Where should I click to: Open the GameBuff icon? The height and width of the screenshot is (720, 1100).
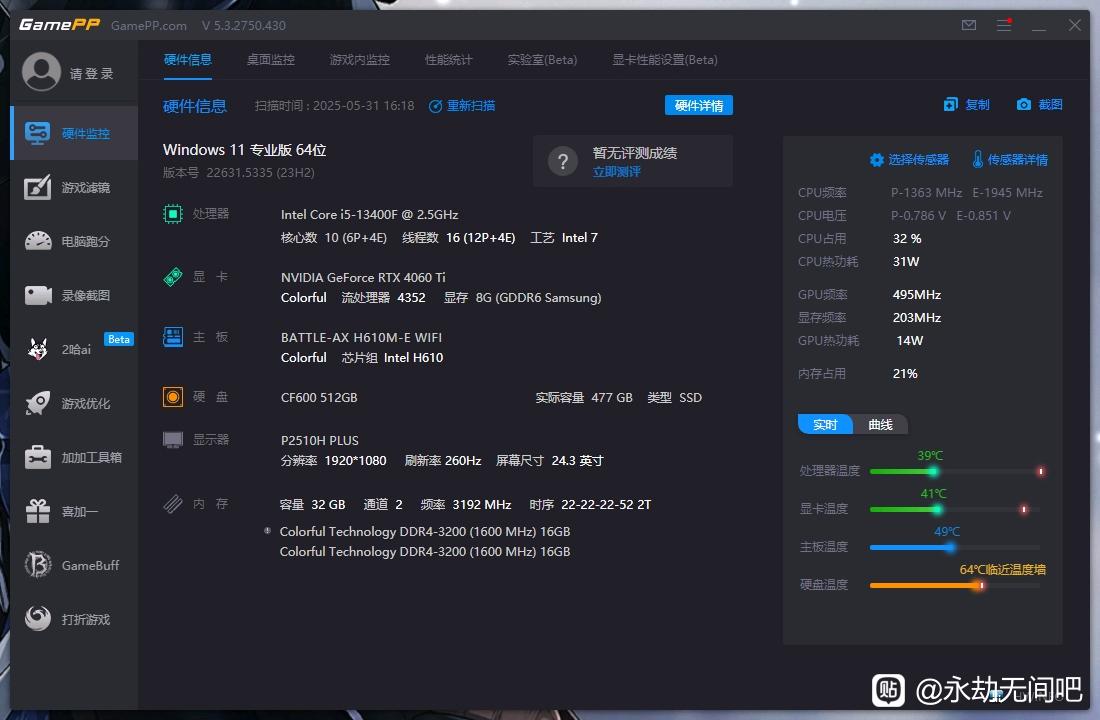[38, 565]
